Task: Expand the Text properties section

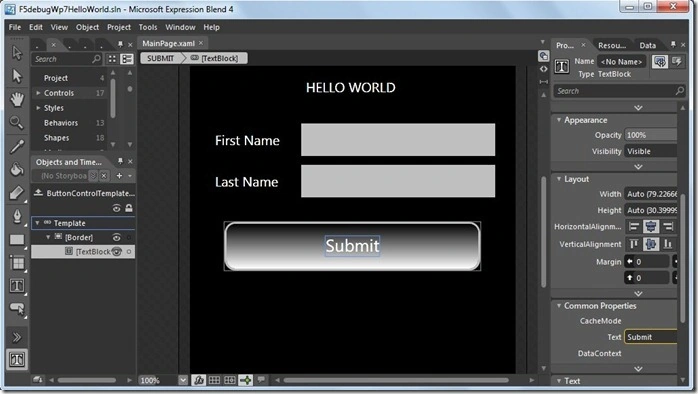Action: 559,381
